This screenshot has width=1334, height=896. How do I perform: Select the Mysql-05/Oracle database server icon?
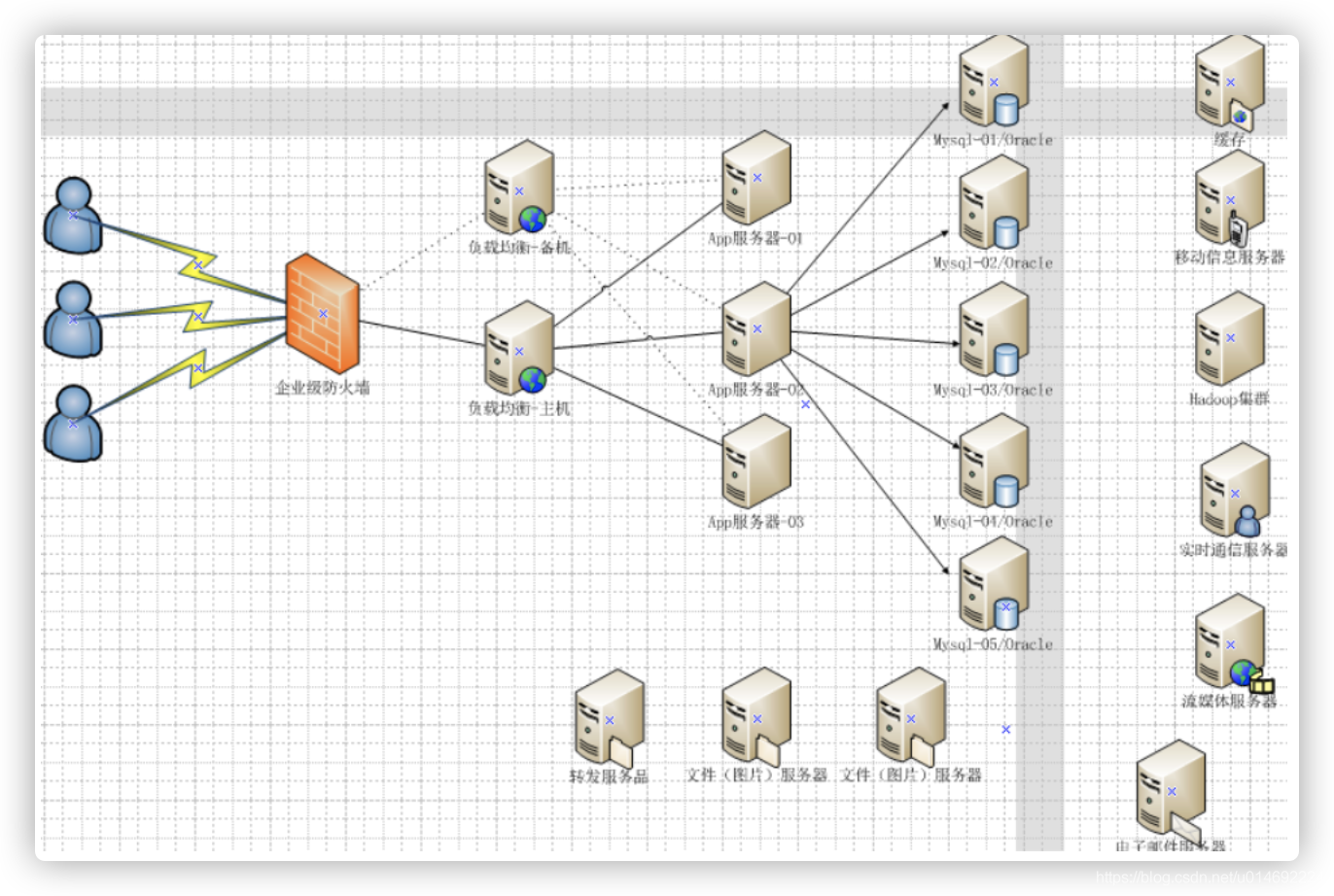click(x=994, y=584)
